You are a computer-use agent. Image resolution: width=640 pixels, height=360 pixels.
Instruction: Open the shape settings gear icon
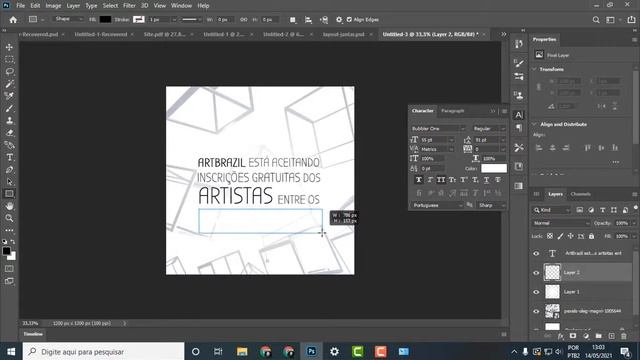(339, 20)
